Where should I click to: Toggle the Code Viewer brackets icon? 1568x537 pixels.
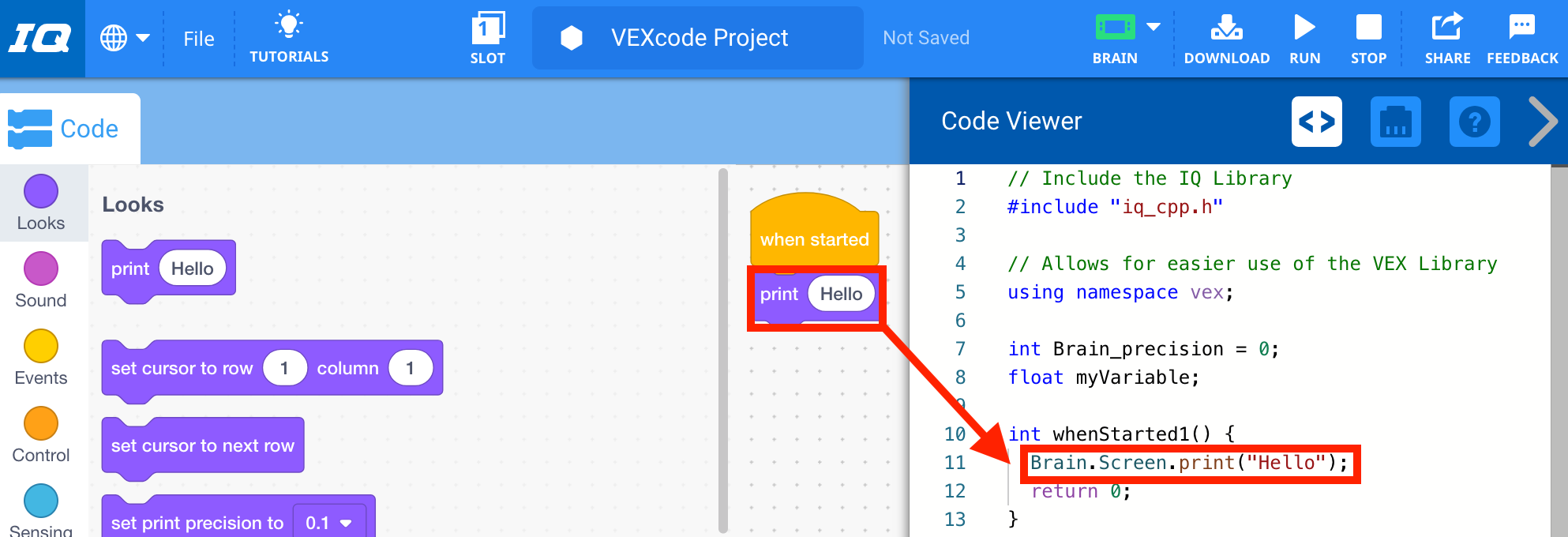point(1316,122)
